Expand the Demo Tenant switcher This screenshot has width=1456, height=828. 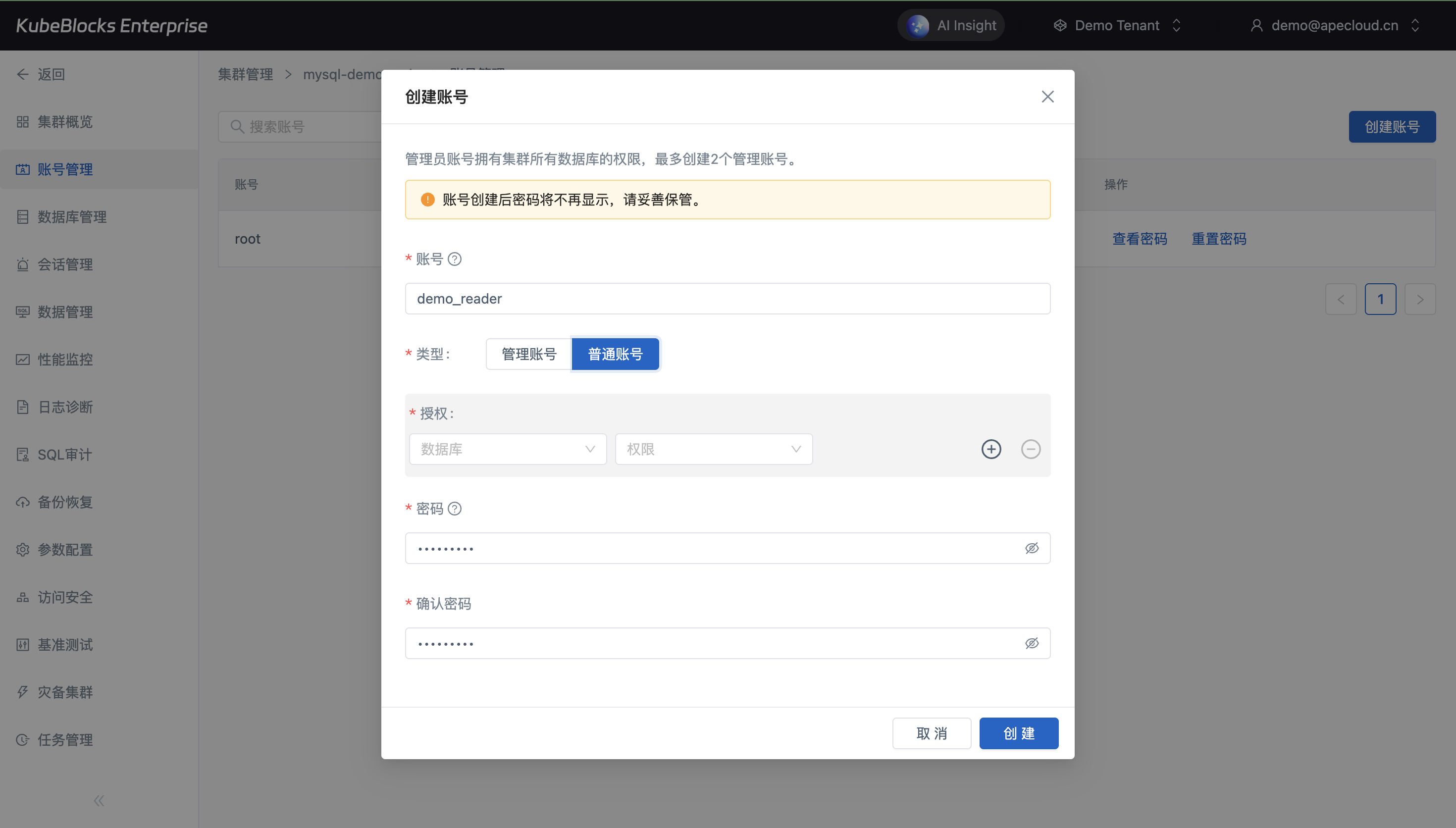(1118, 26)
